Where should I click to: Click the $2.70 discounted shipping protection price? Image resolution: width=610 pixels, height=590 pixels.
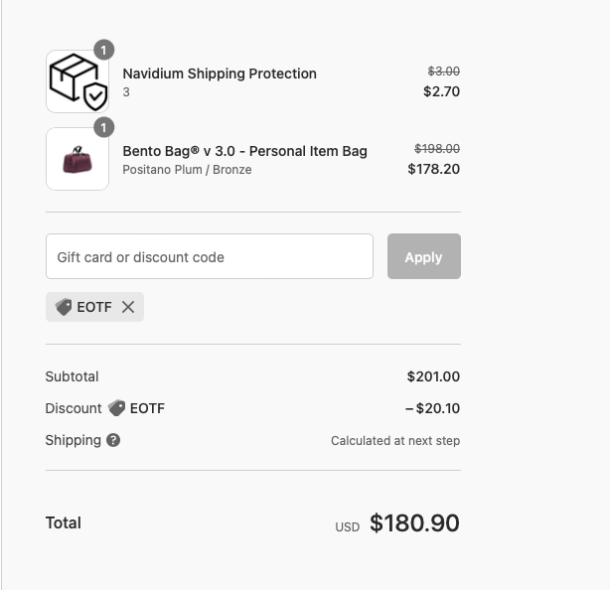441,91
